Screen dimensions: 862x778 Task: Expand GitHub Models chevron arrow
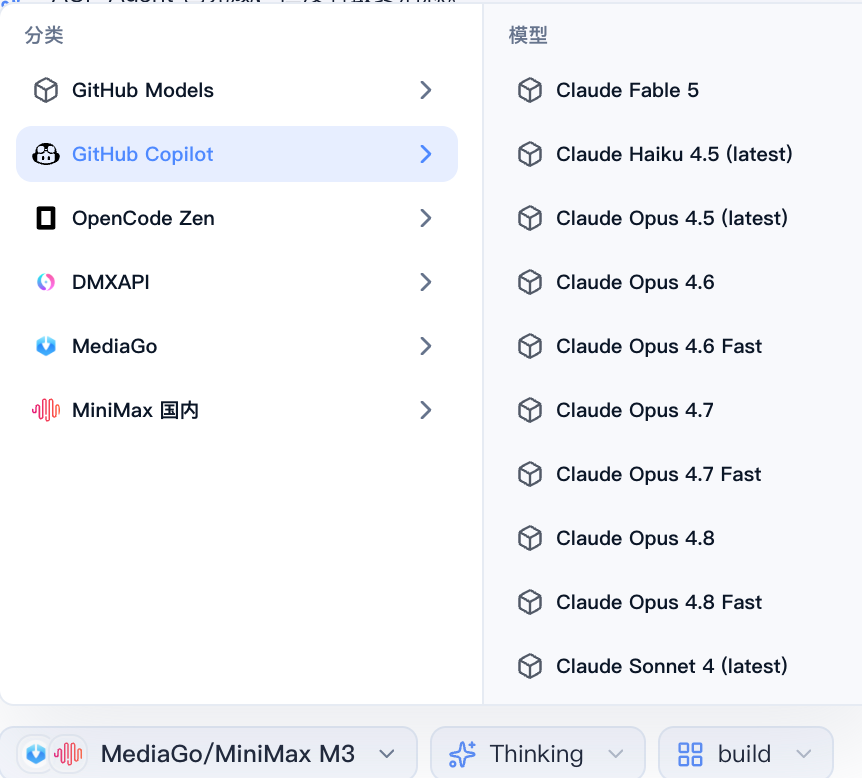[x=426, y=90]
